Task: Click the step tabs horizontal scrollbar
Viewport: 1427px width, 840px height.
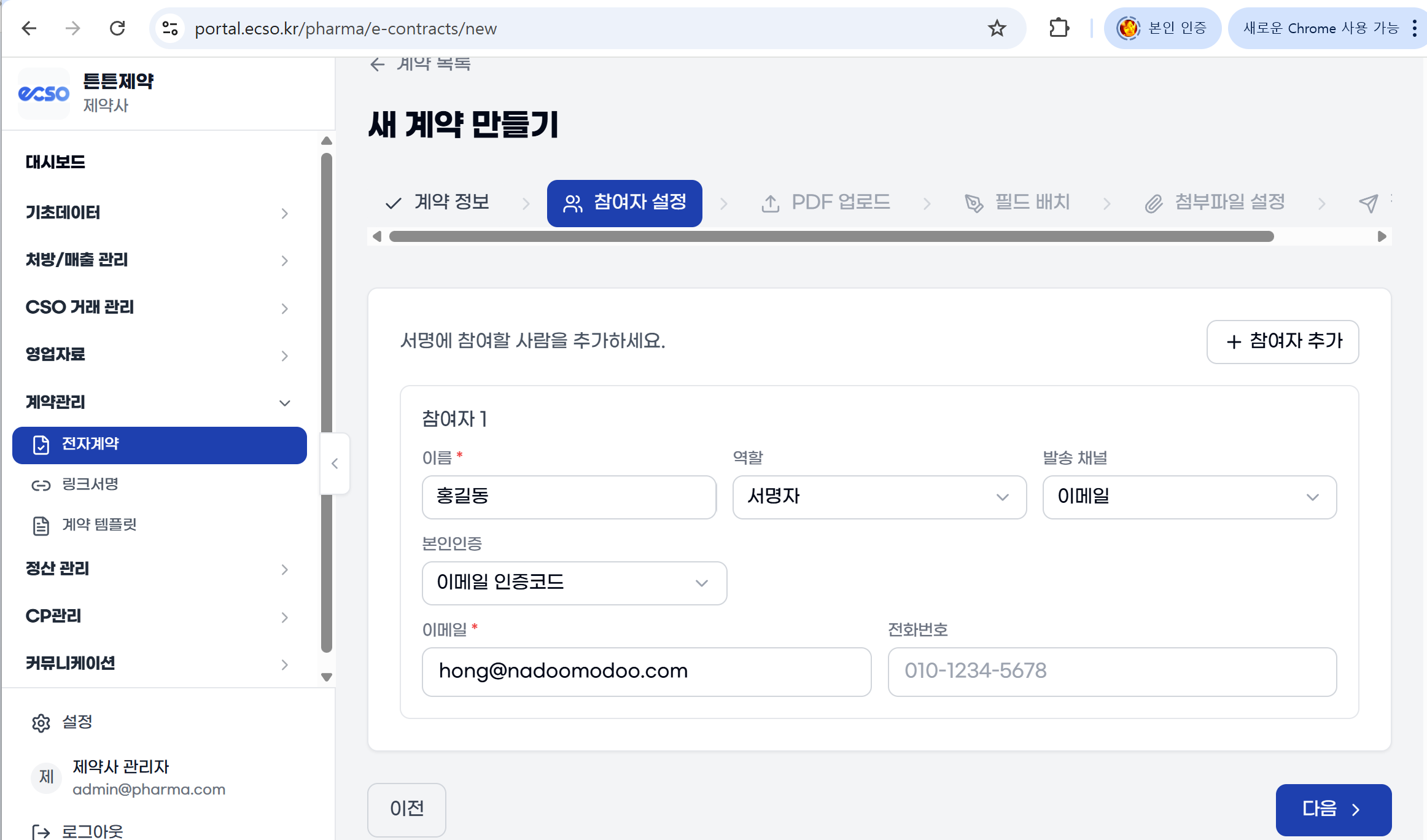Action: [x=831, y=236]
